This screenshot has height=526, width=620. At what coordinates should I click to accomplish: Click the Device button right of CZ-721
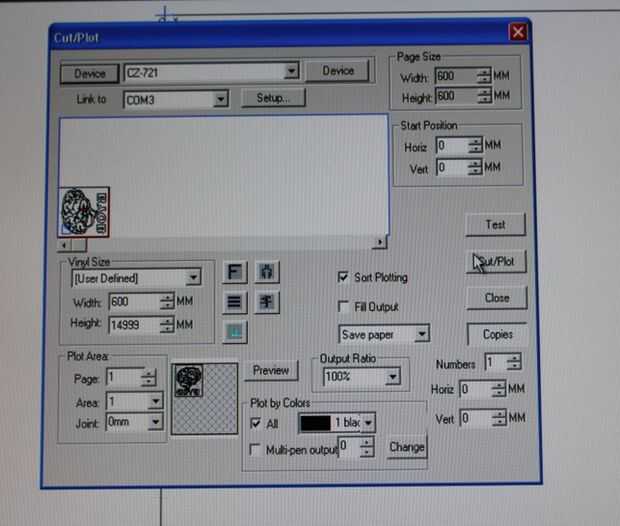tap(338, 71)
